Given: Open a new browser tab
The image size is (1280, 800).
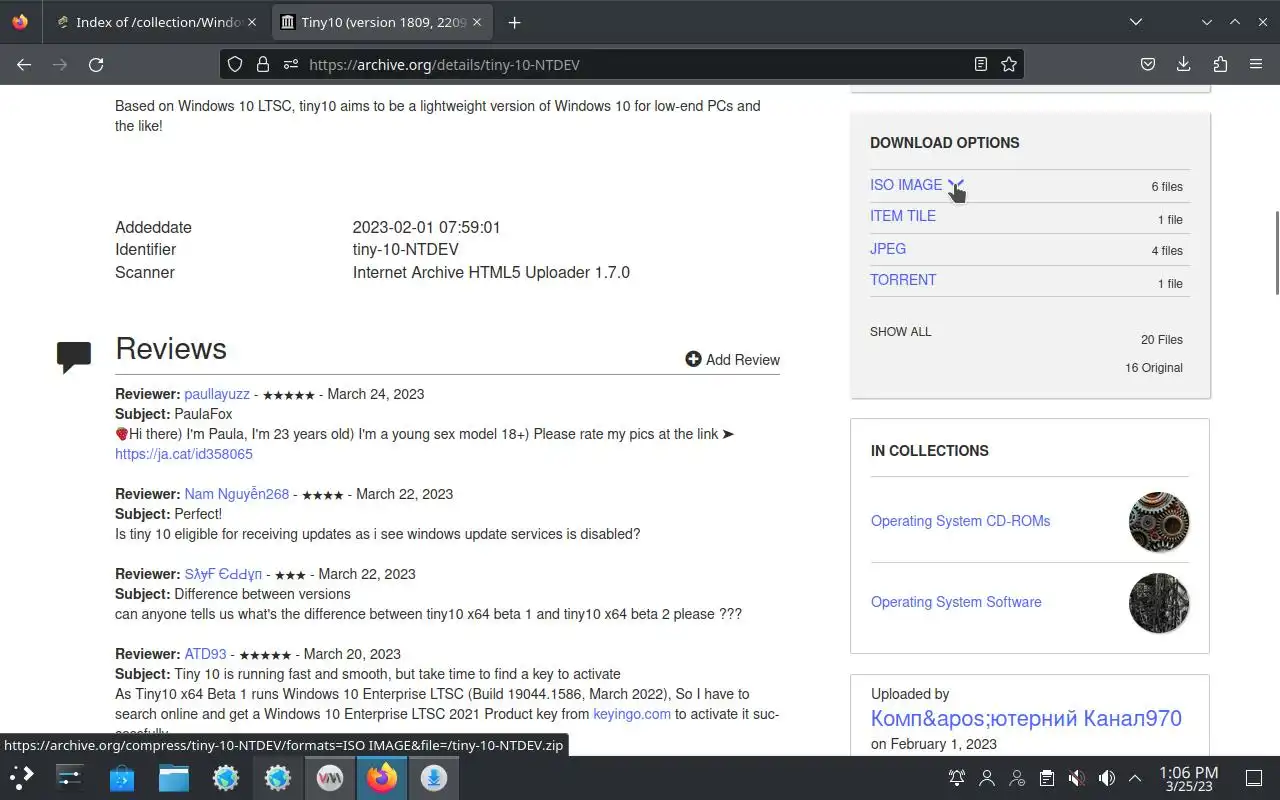Looking at the screenshot, I should click(514, 22).
